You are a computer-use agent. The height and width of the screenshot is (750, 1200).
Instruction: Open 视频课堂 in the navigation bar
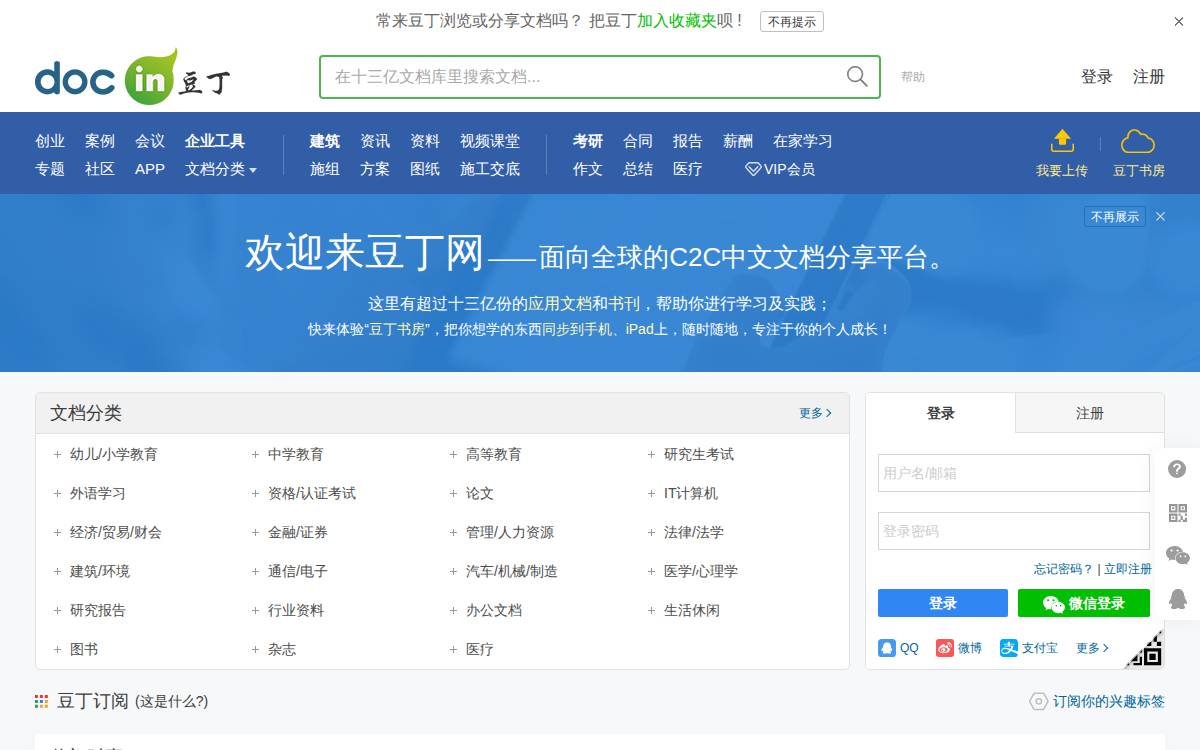(x=490, y=141)
